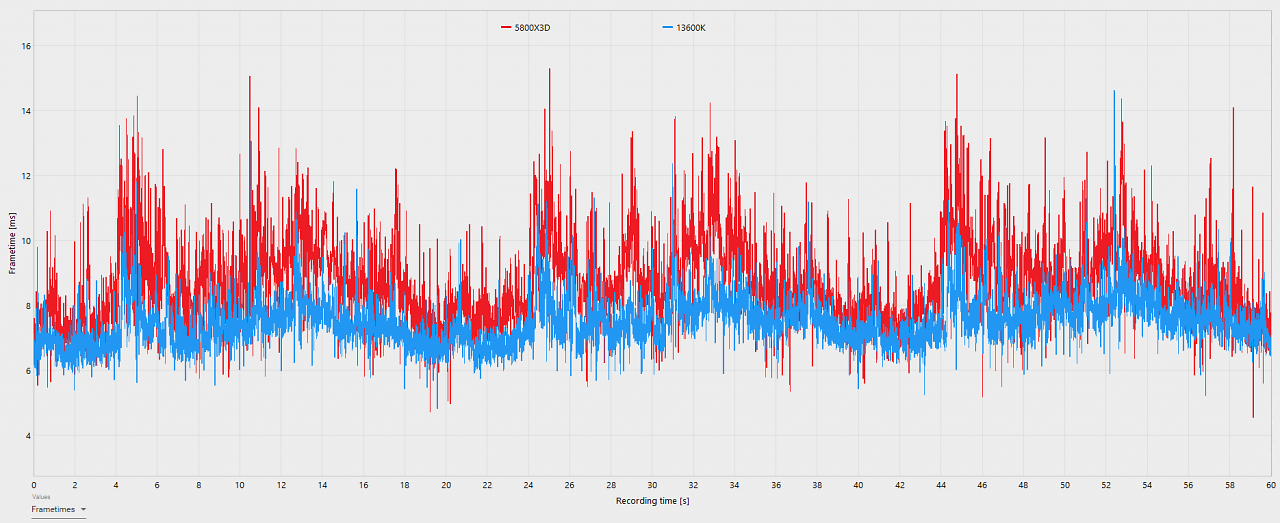
Task: Click the y-axis tick label 14
Action: tap(26, 111)
